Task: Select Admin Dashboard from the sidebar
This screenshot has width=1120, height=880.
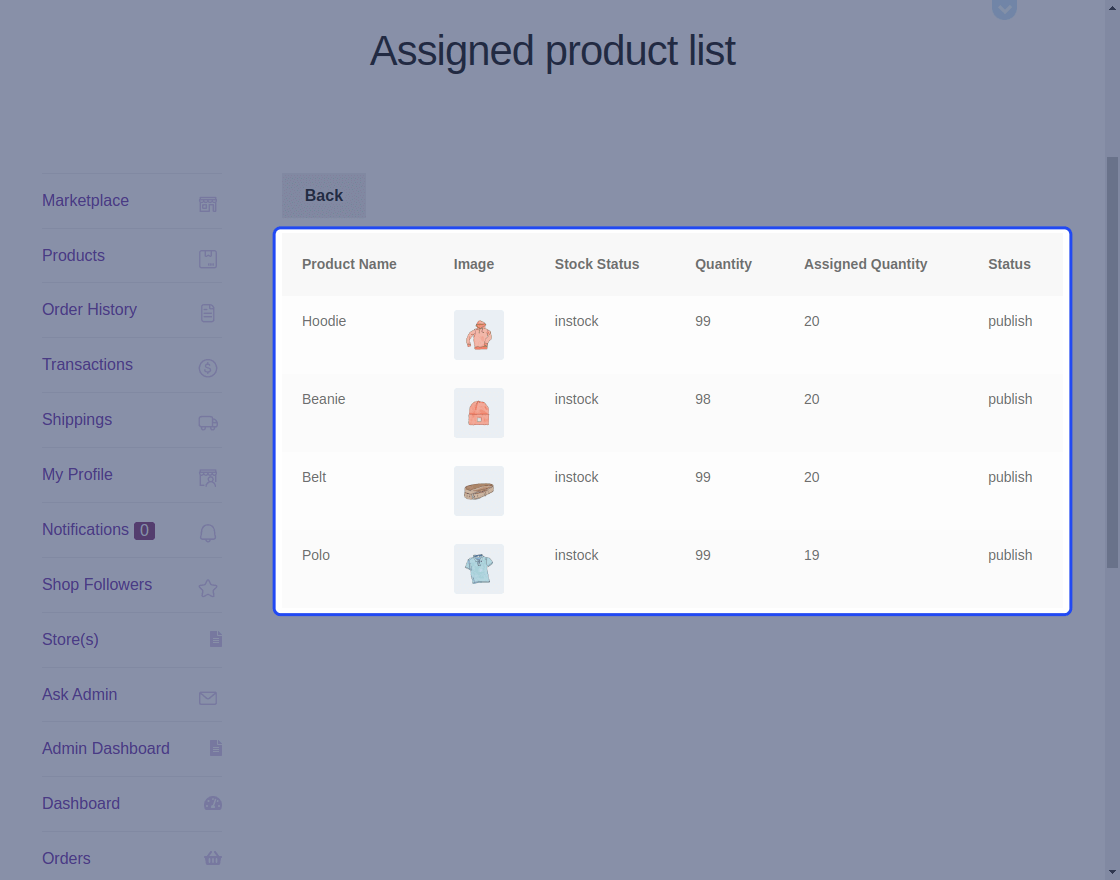Action: click(106, 748)
